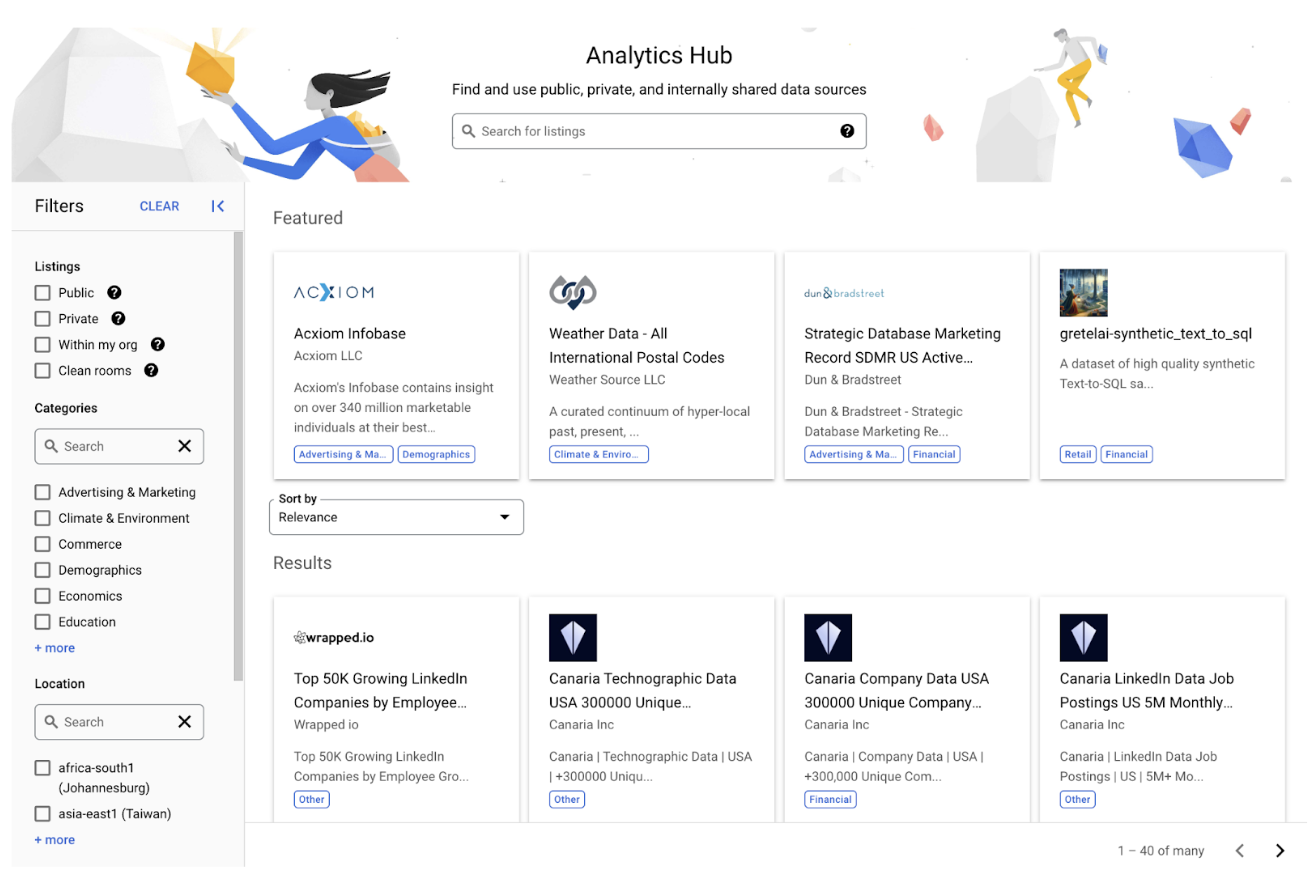Image resolution: width=1316 pixels, height=880 pixels.
Task: Open help icon next to Private
Action: [118, 319]
